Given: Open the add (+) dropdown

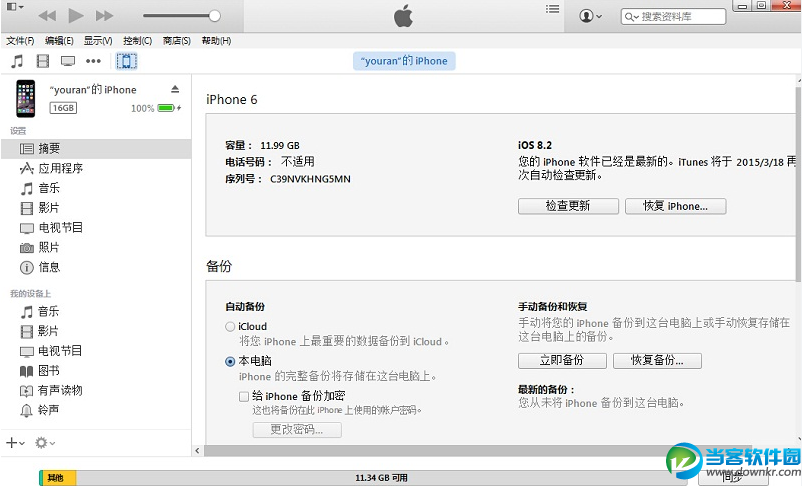Looking at the screenshot, I should 15,443.
